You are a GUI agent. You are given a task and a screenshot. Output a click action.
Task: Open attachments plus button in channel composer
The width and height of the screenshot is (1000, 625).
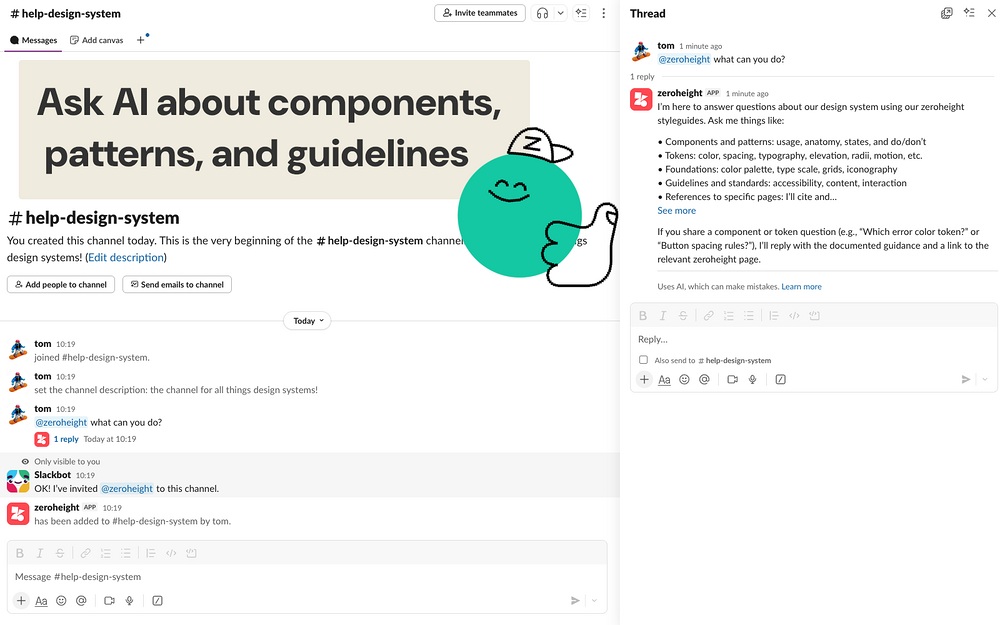click(21, 601)
